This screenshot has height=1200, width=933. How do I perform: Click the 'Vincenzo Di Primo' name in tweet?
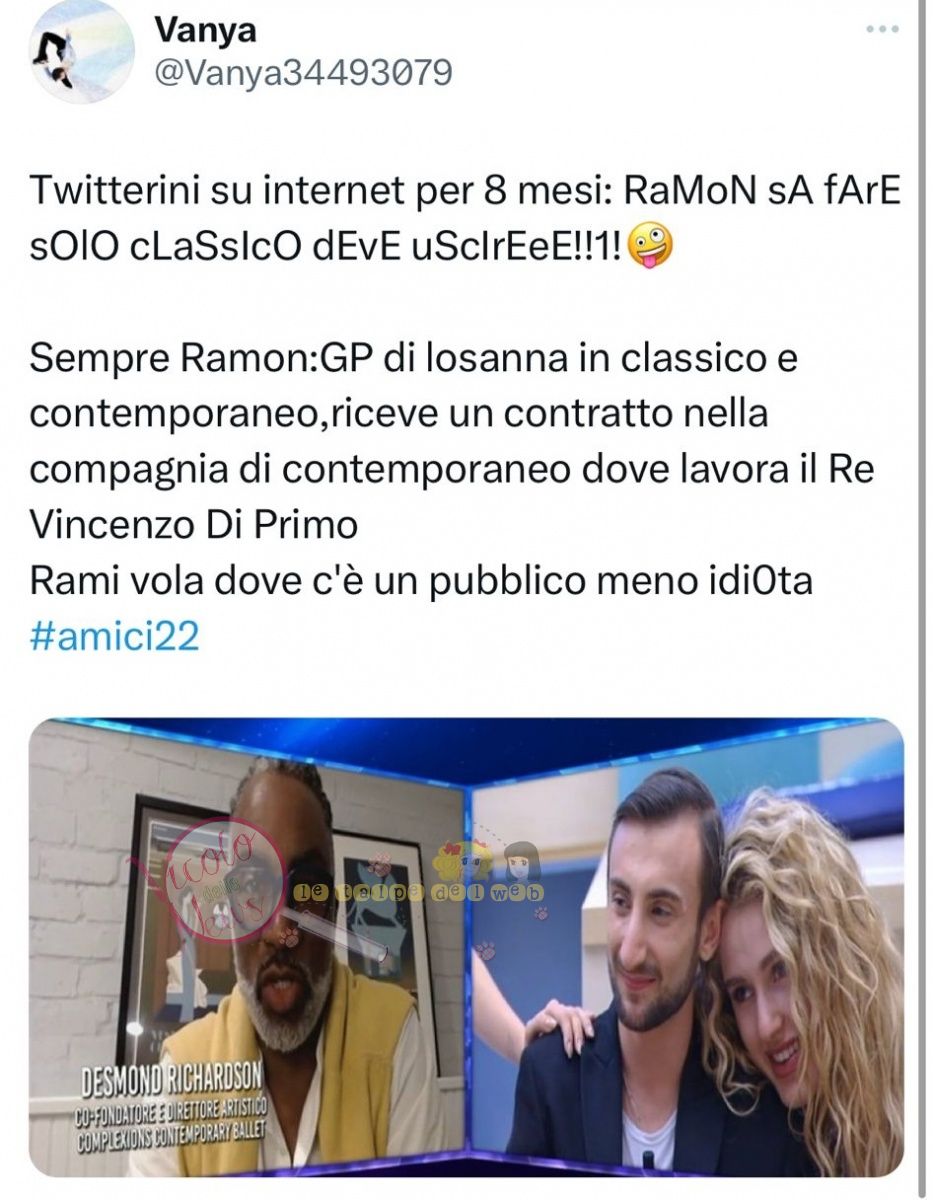click(x=194, y=524)
